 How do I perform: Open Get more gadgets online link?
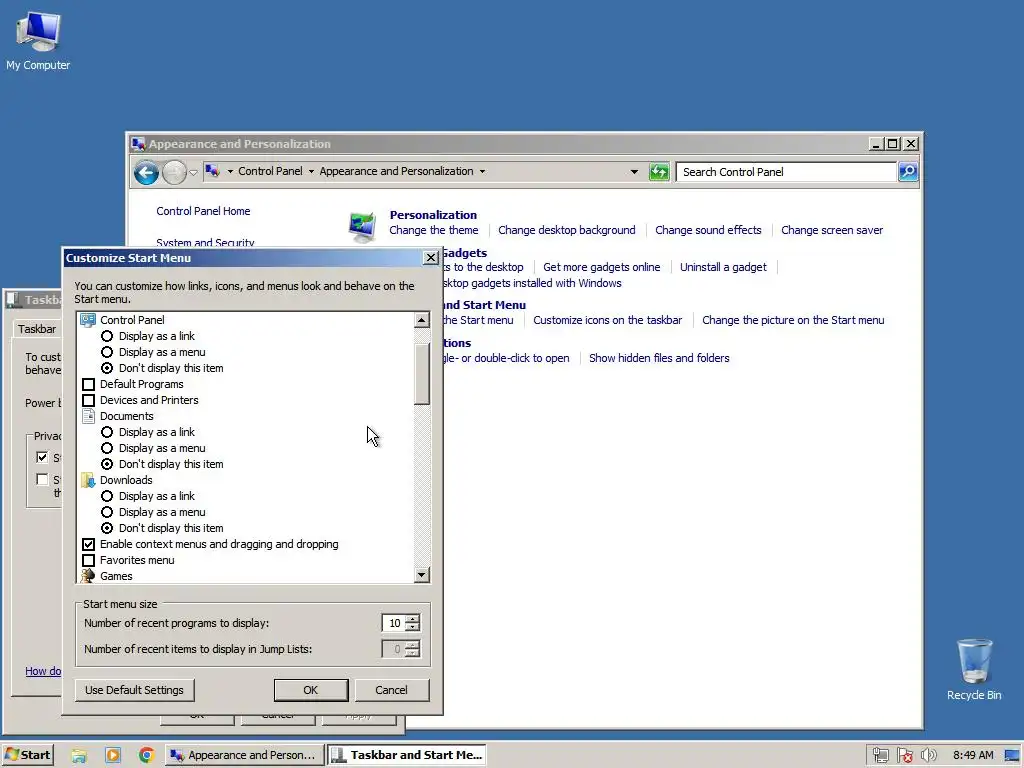601,267
